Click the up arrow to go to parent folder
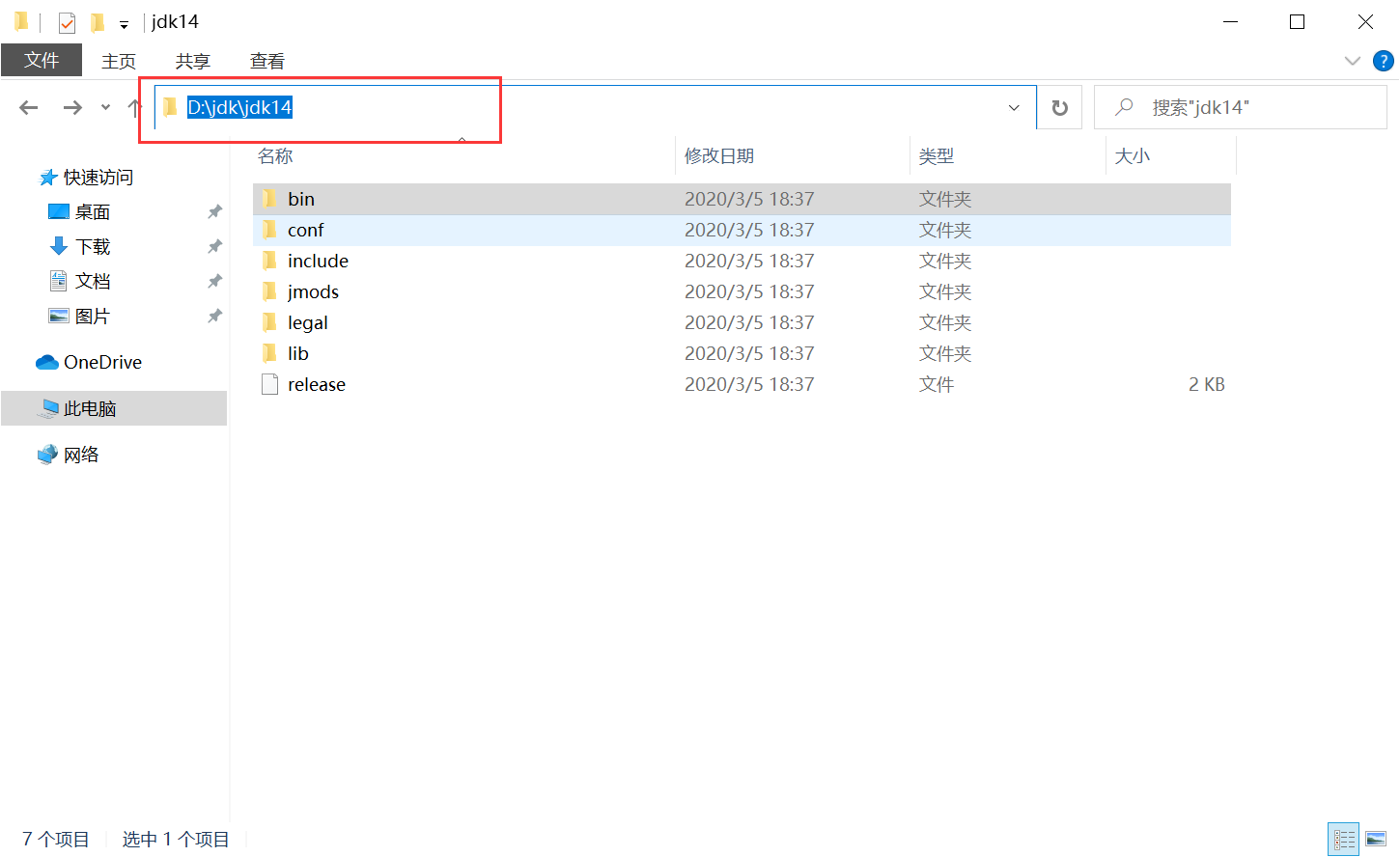Screen dimensions: 1400x857 134,107
